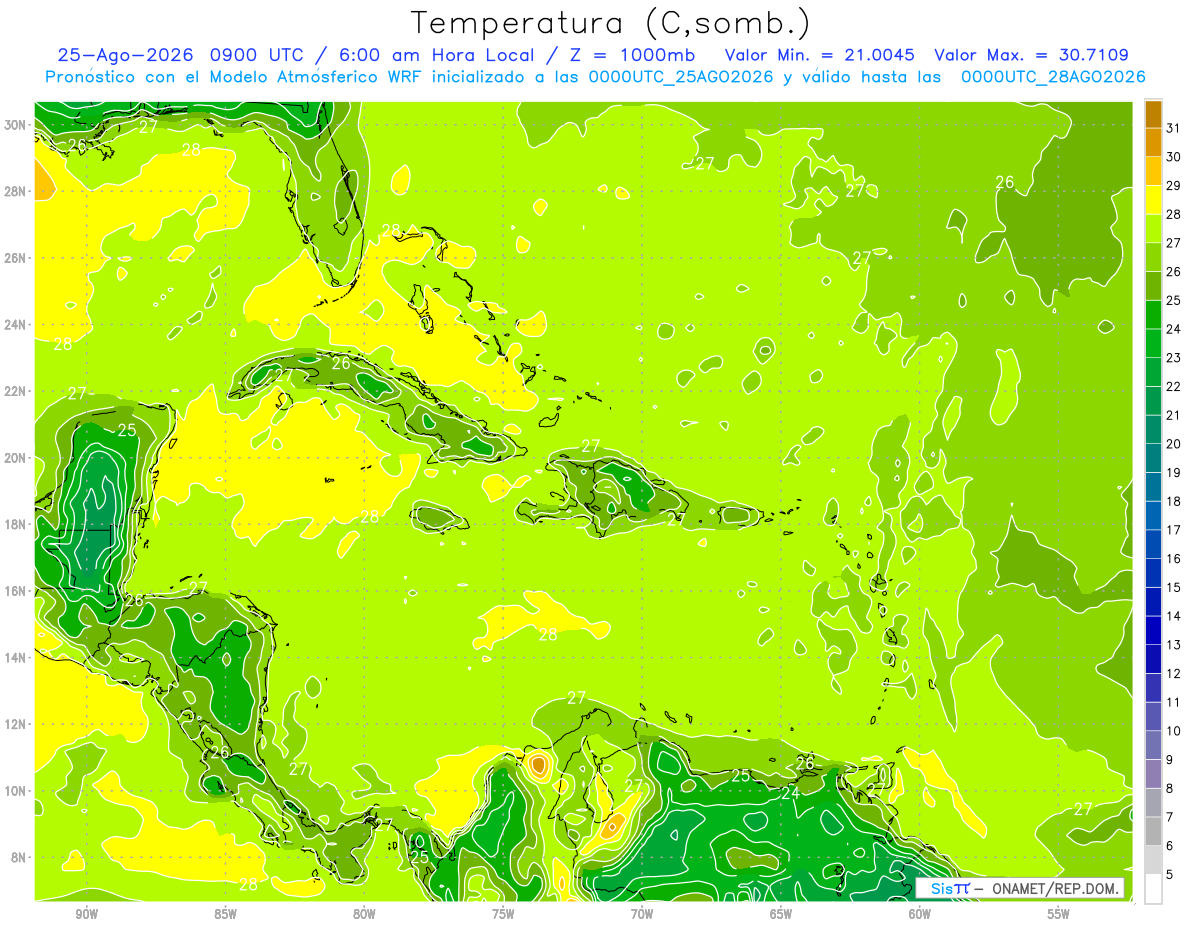The width and height of the screenshot is (1200, 927).
Task: Pick the yellow colorbar segment between 28 and 29
Action: tap(1153, 200)
